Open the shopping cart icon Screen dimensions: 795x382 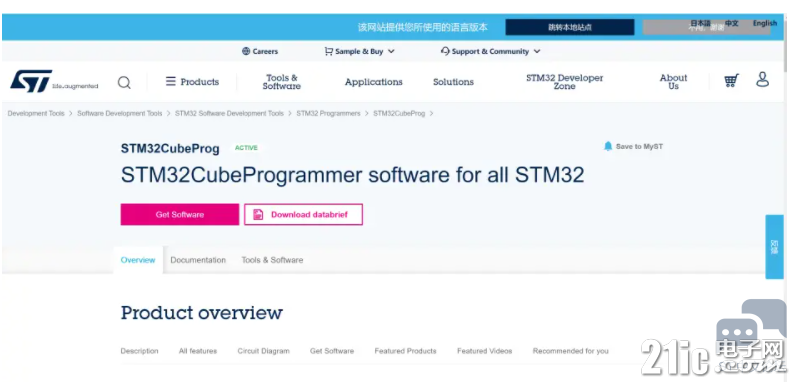(x=731, y=81)
